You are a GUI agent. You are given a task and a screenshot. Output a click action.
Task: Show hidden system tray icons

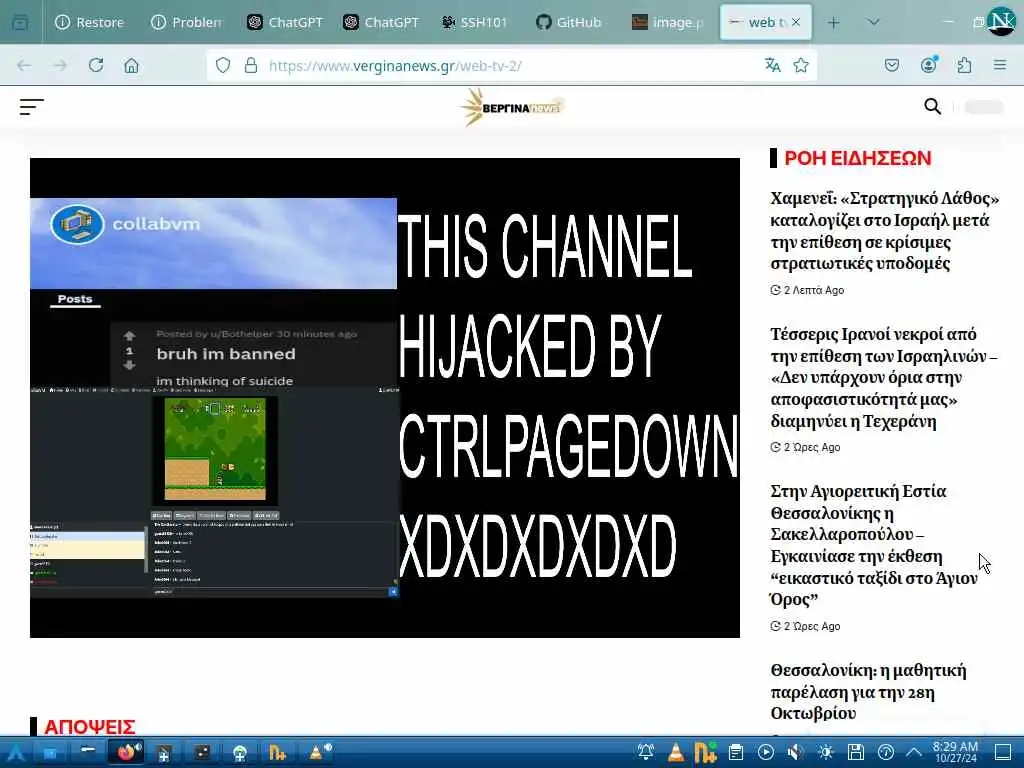pos(914,752)
